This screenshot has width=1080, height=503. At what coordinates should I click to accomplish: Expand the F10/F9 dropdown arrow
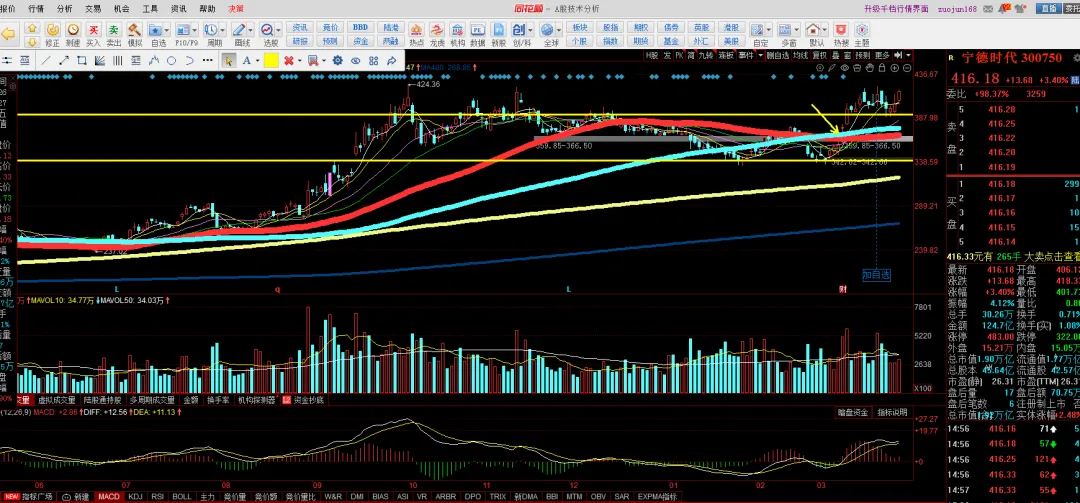(x=194, y=30)
